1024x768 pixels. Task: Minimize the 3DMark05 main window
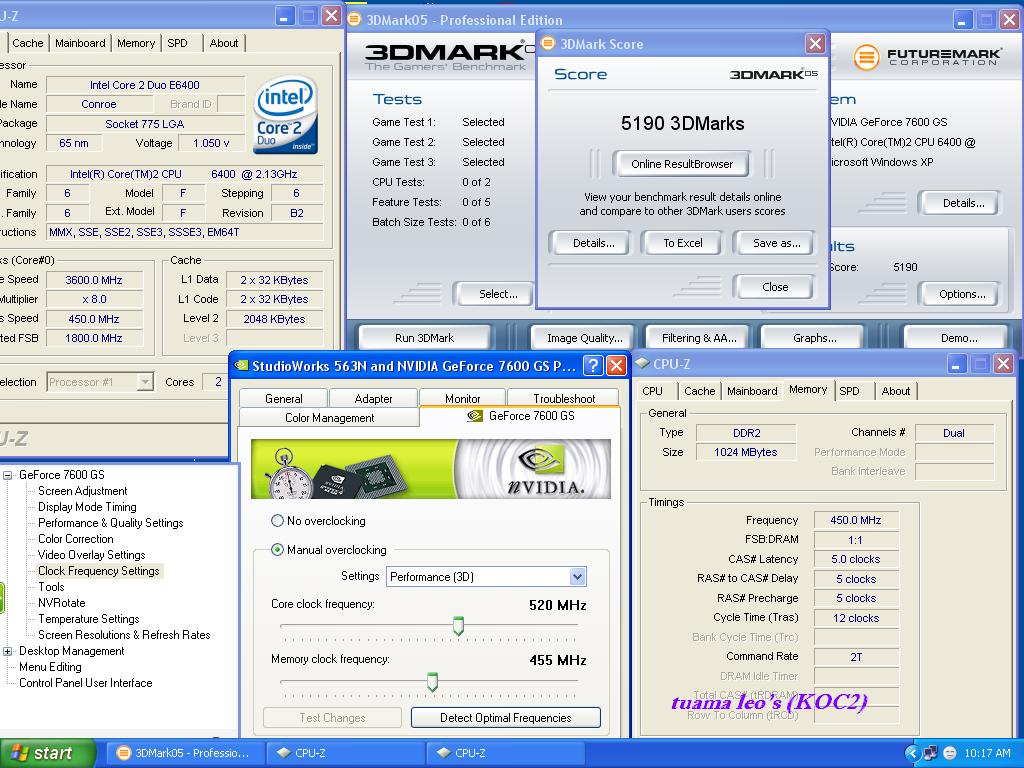click(x=963, y=19)
